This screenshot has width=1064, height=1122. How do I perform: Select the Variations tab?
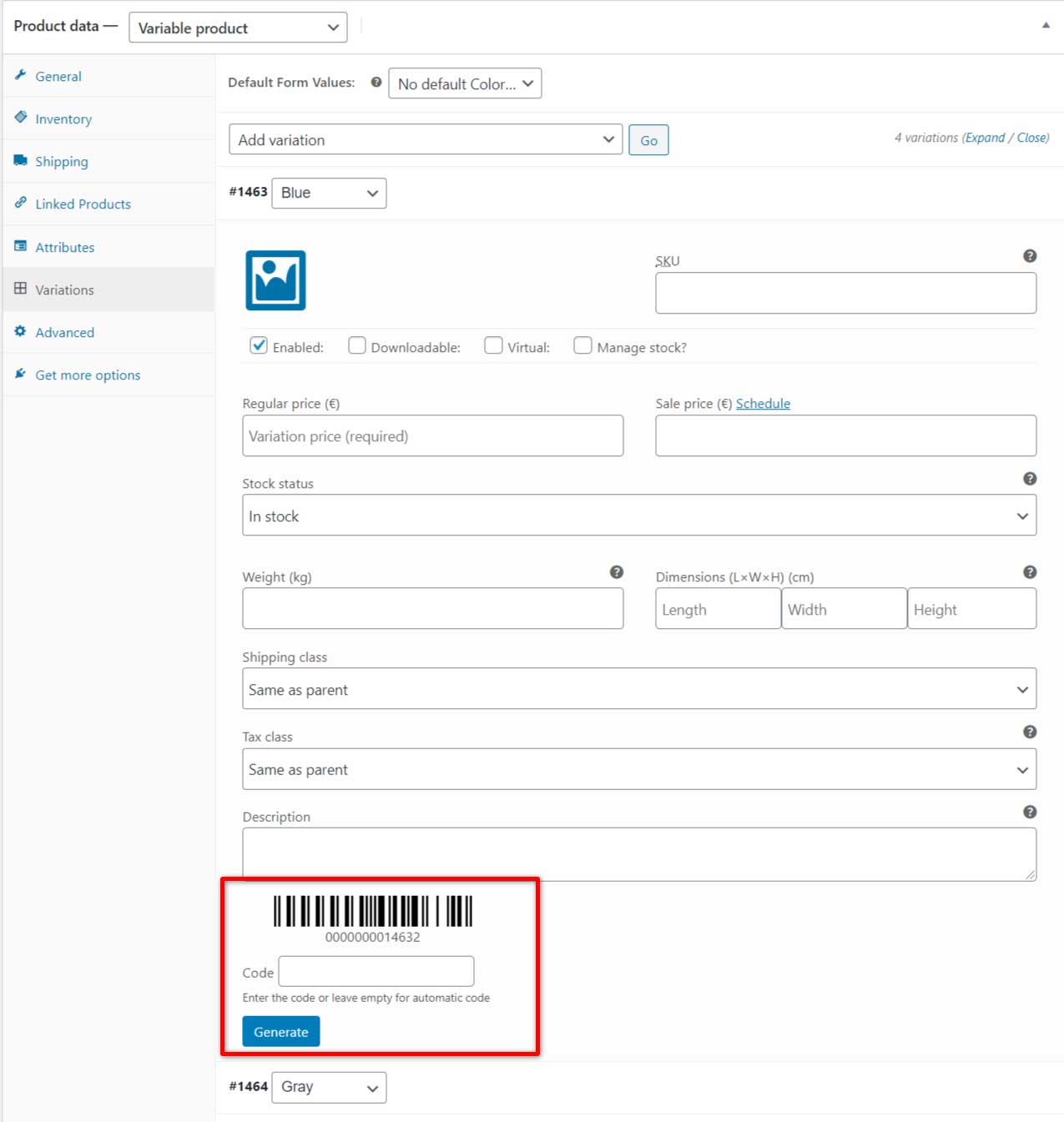pos(108,289)
